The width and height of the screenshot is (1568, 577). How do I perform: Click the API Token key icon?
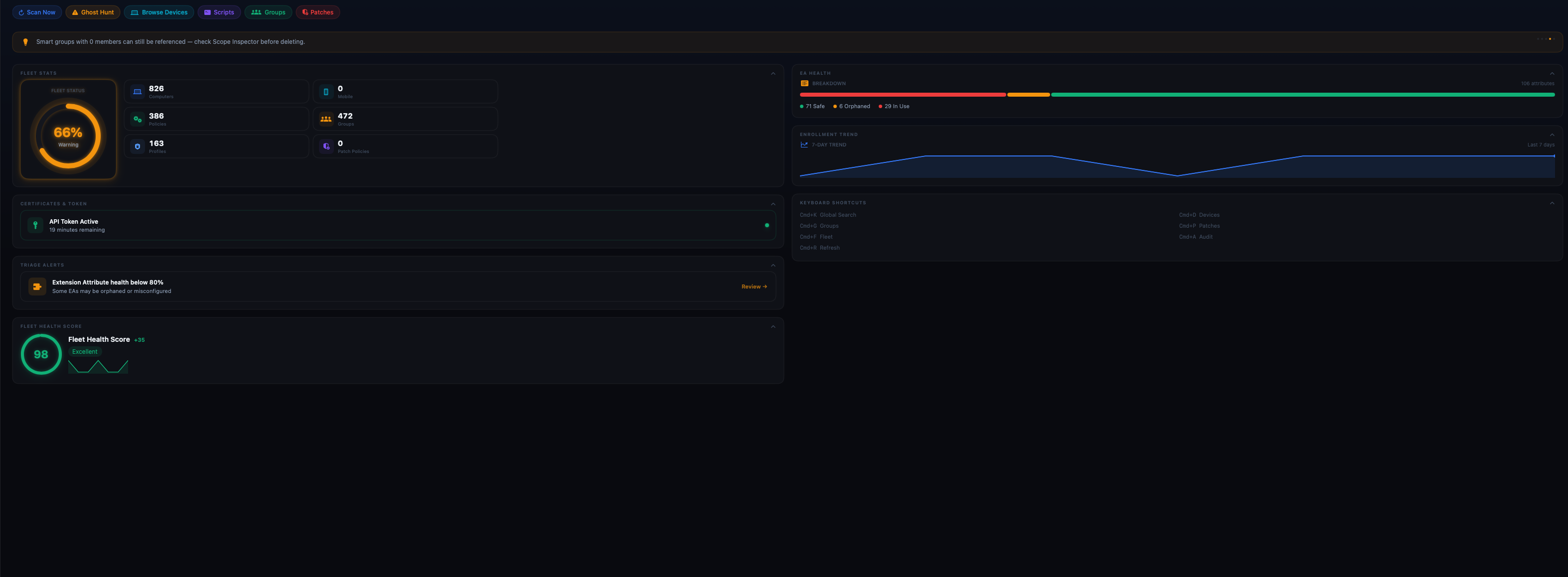pyautogui.click(x=35, y=225)
